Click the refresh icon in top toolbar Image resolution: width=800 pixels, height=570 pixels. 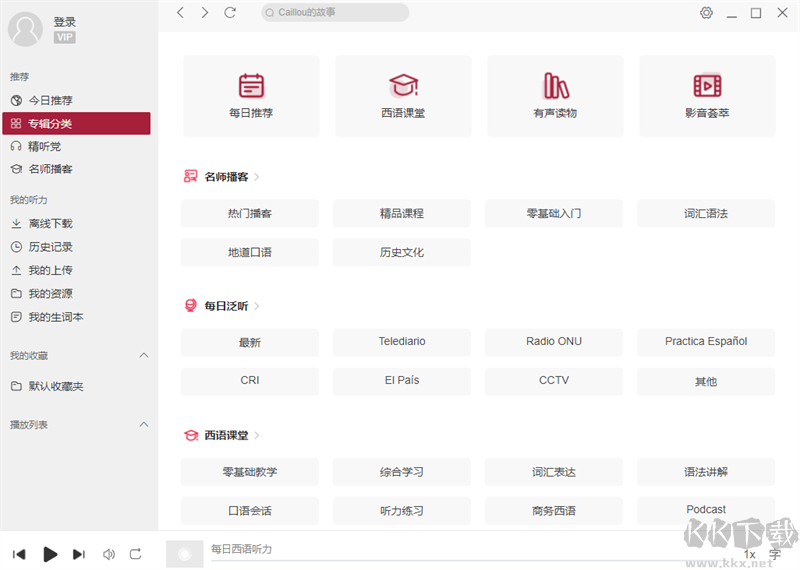coord(230,13)
